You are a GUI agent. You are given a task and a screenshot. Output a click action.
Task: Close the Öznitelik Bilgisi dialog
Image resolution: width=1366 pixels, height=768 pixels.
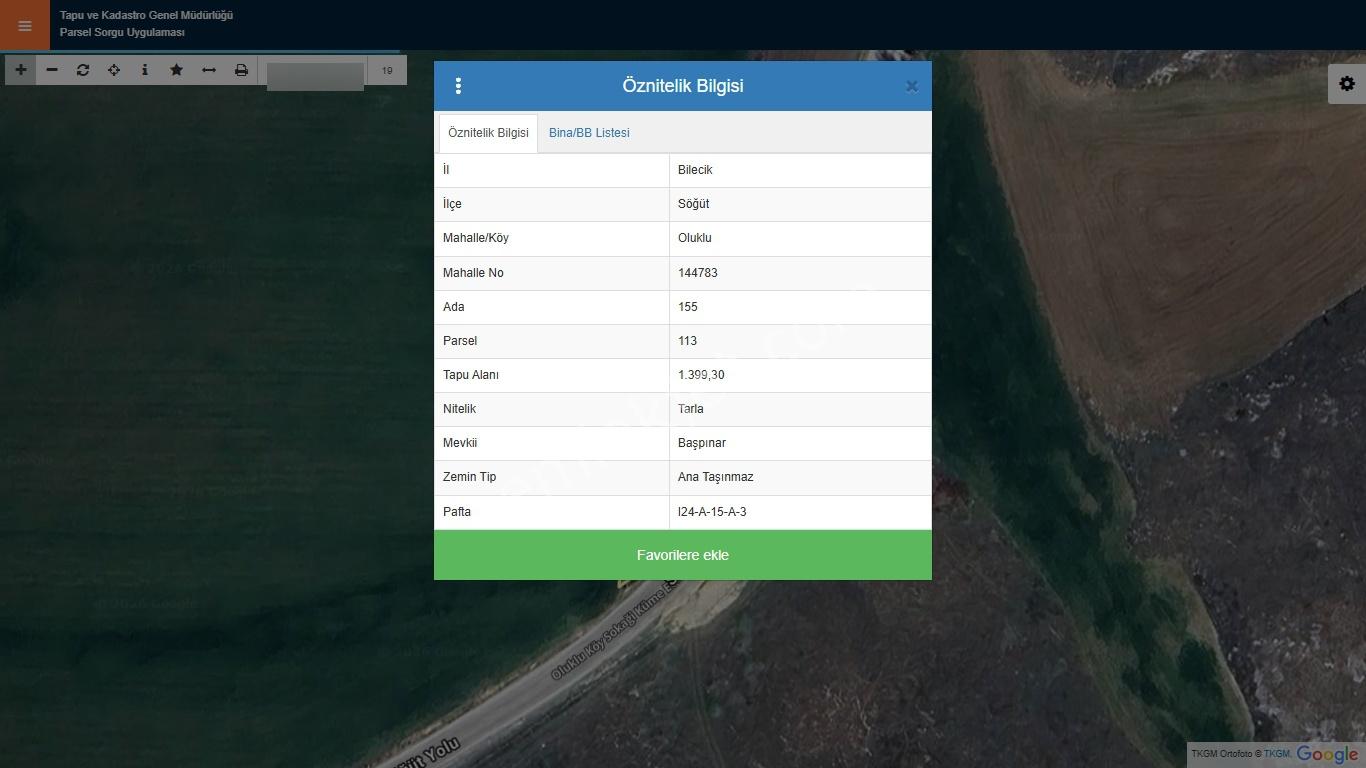[911, 86]
